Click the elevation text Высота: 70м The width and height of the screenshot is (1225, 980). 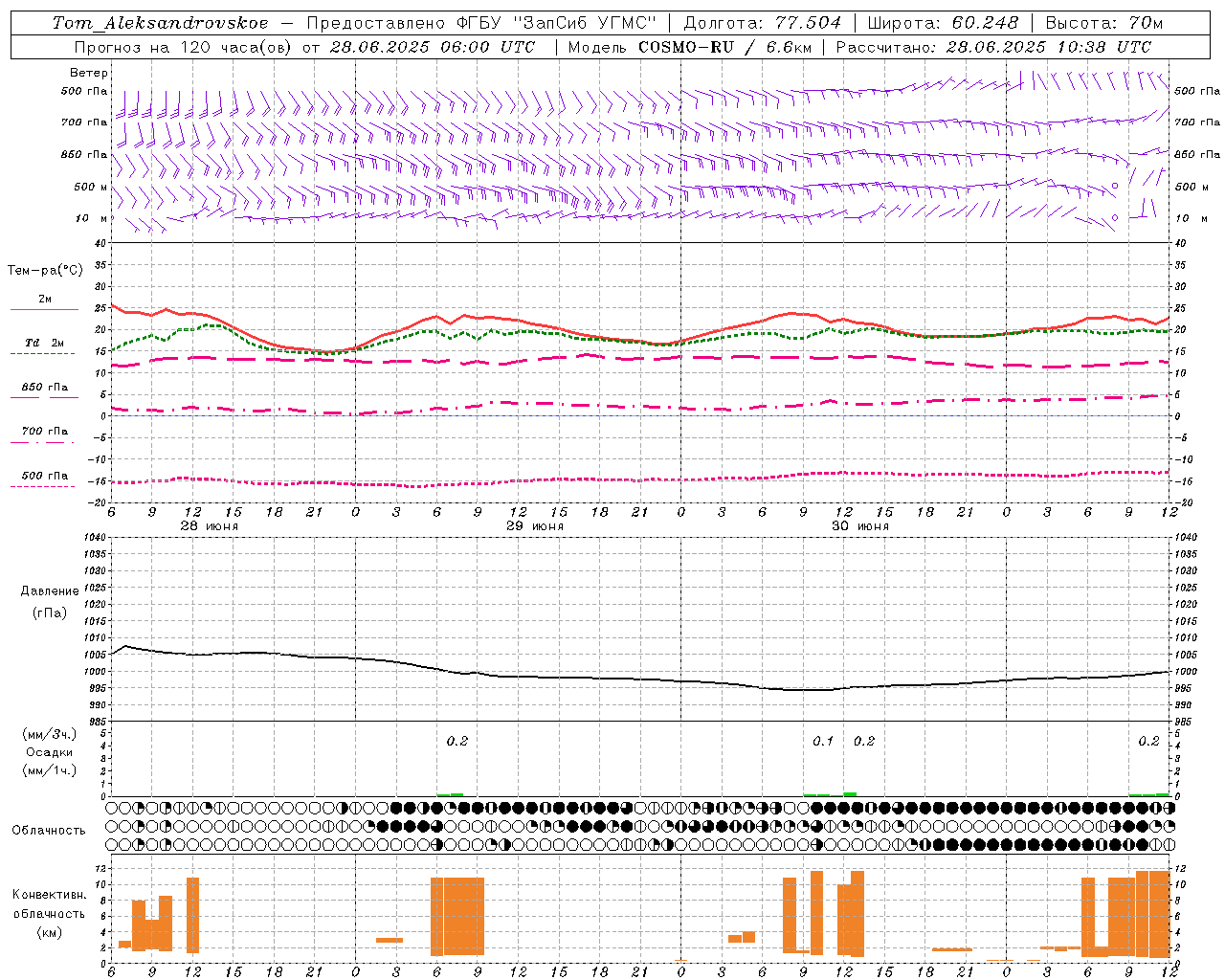click(1104, 23)
